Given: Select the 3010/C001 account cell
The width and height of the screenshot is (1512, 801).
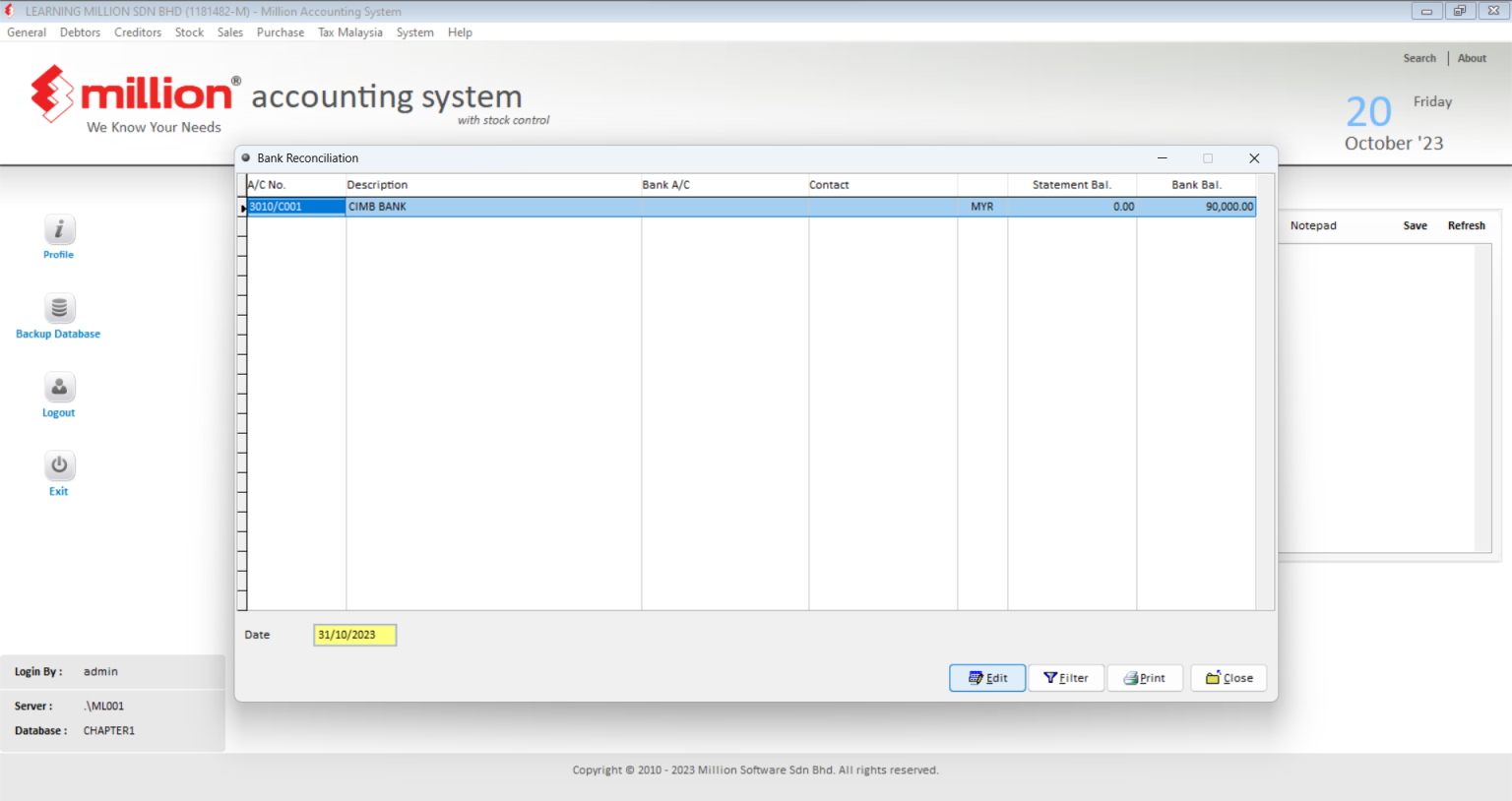Looking at the screenshot, I should coord(296,207).
